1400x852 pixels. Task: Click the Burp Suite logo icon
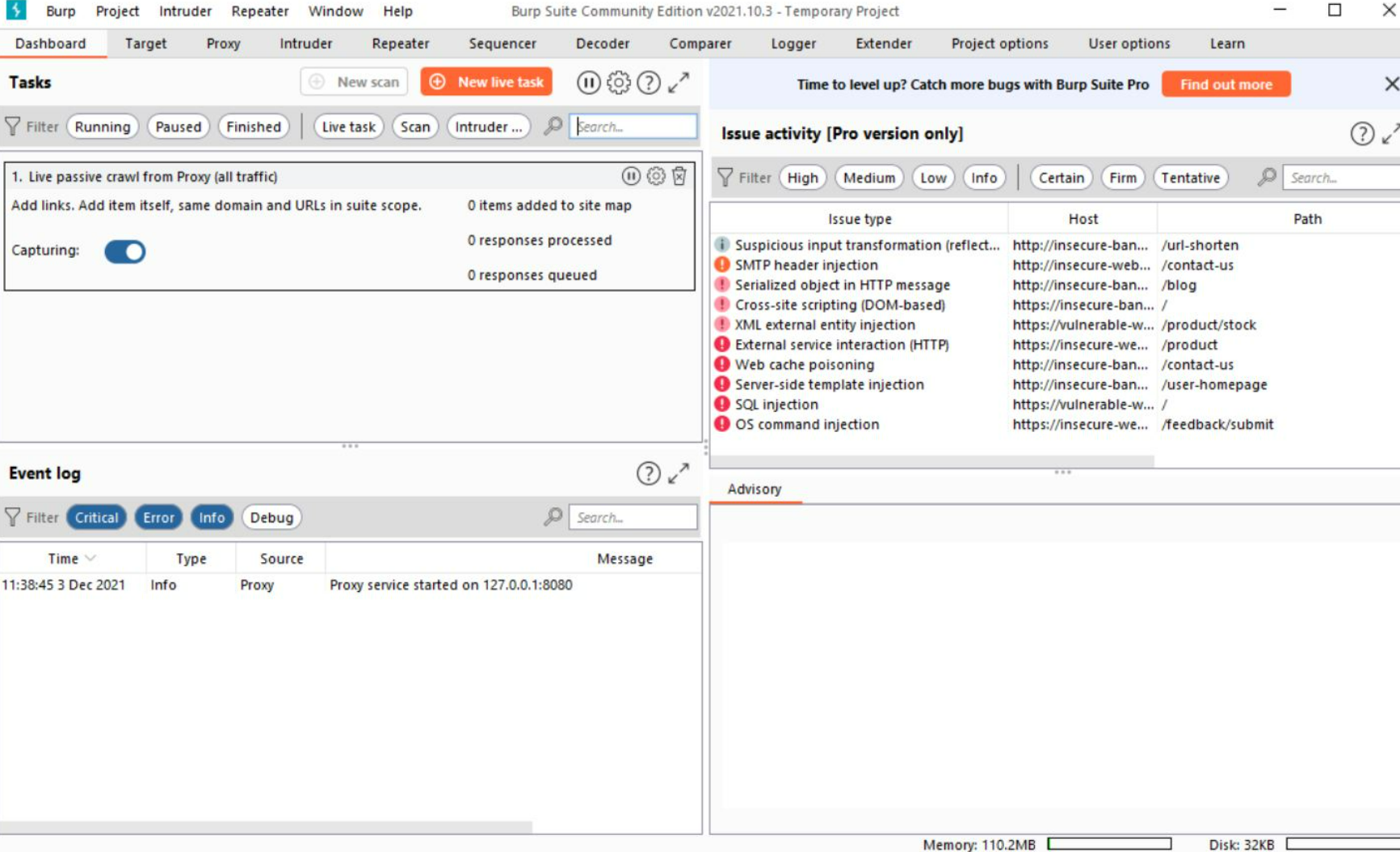tap(15, 10)
